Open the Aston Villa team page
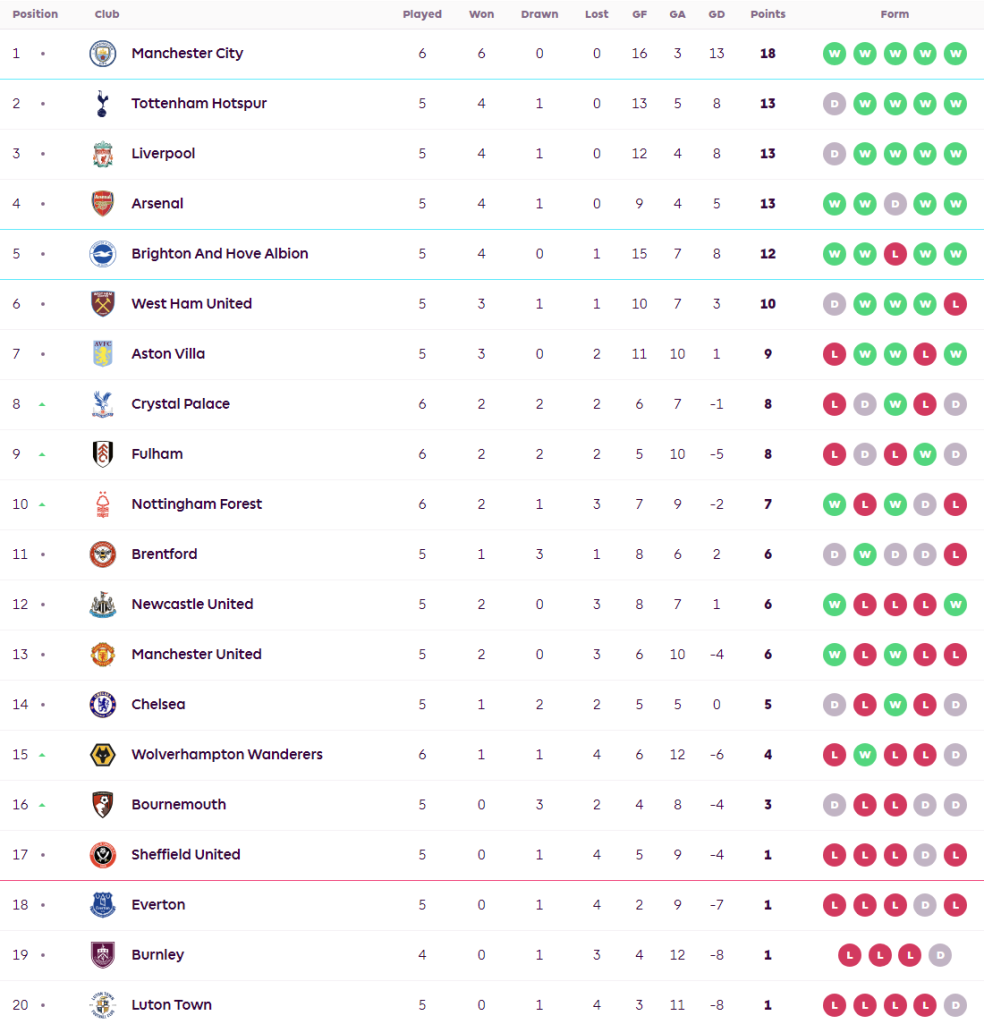This screenshot has height=1024, width=984. pyautogui.click(x=168, y=354)
